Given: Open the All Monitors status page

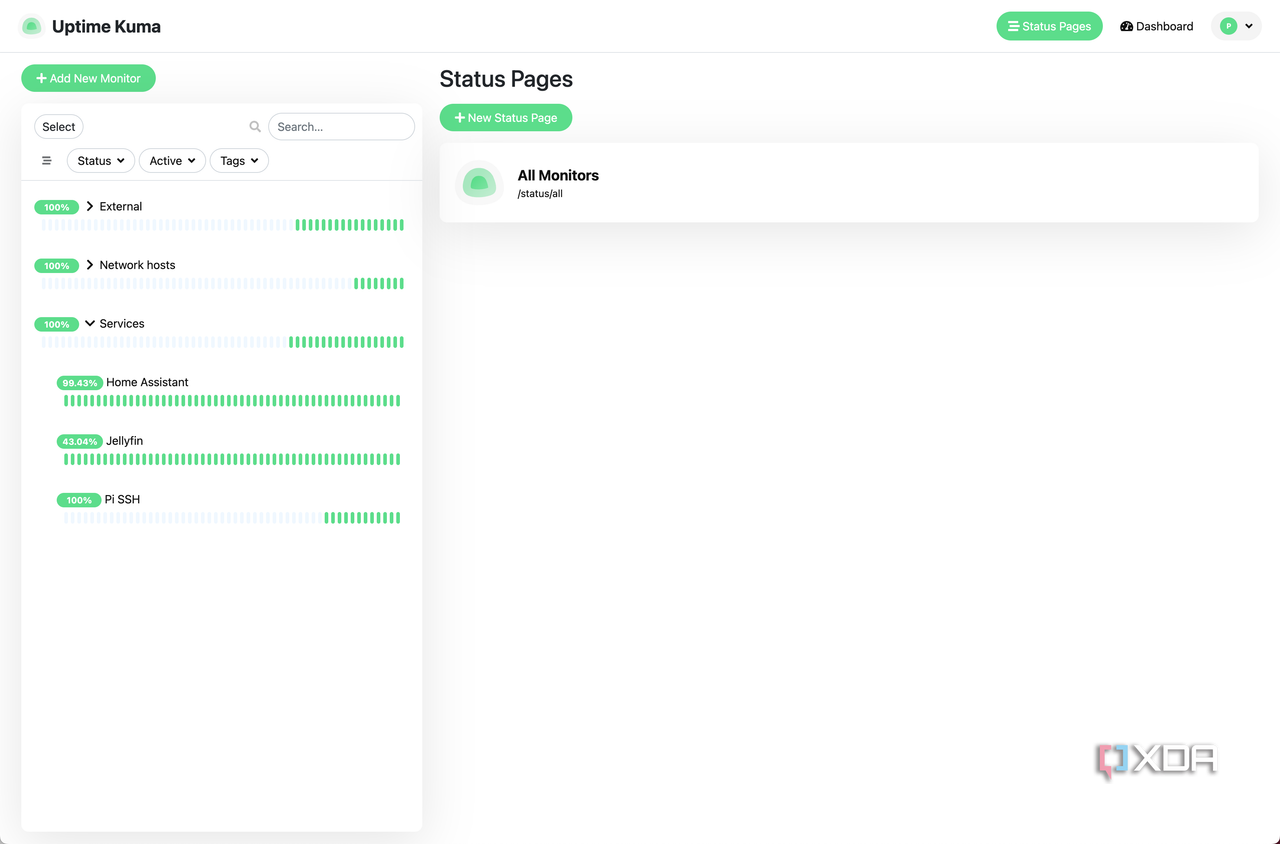Looking at the screenshot, I should point(849,183).
